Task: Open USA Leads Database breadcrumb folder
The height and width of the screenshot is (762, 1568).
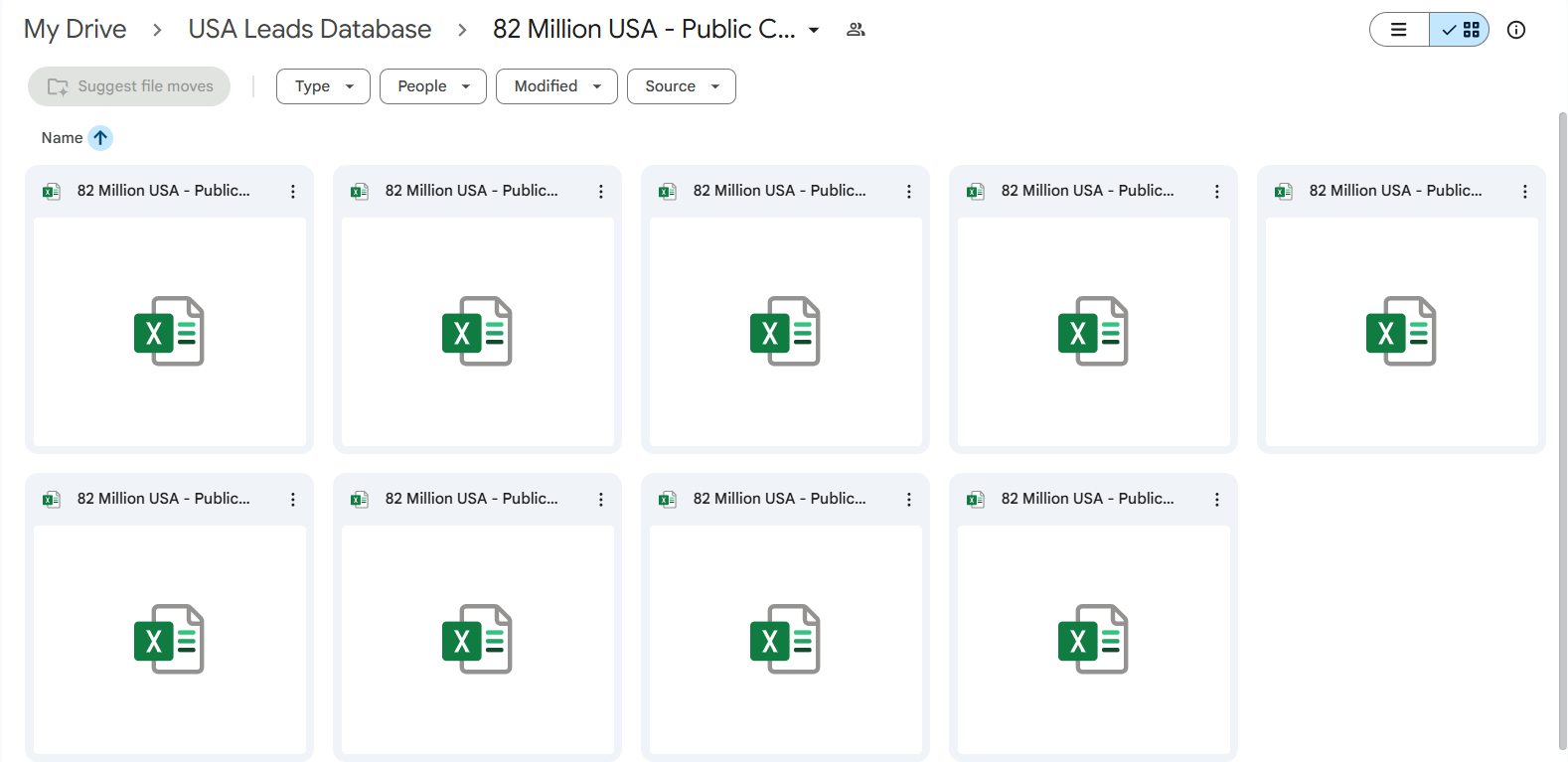Action: (x=310, y=29)
